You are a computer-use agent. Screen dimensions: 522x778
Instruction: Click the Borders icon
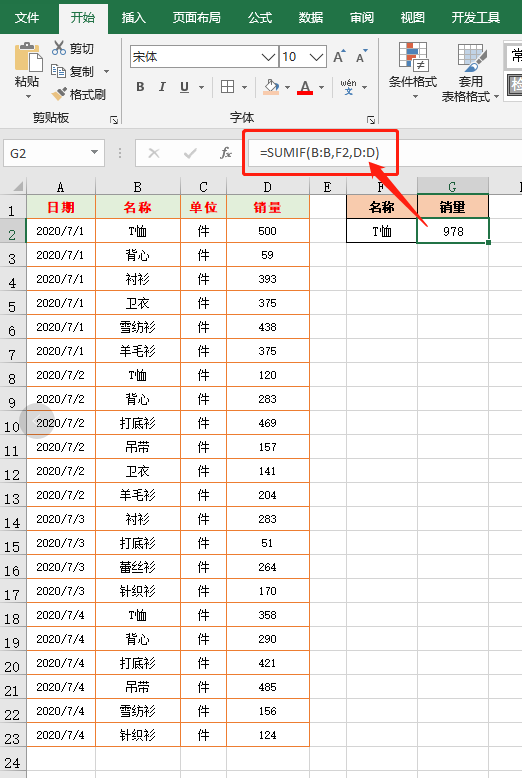[x=227, y=87]
